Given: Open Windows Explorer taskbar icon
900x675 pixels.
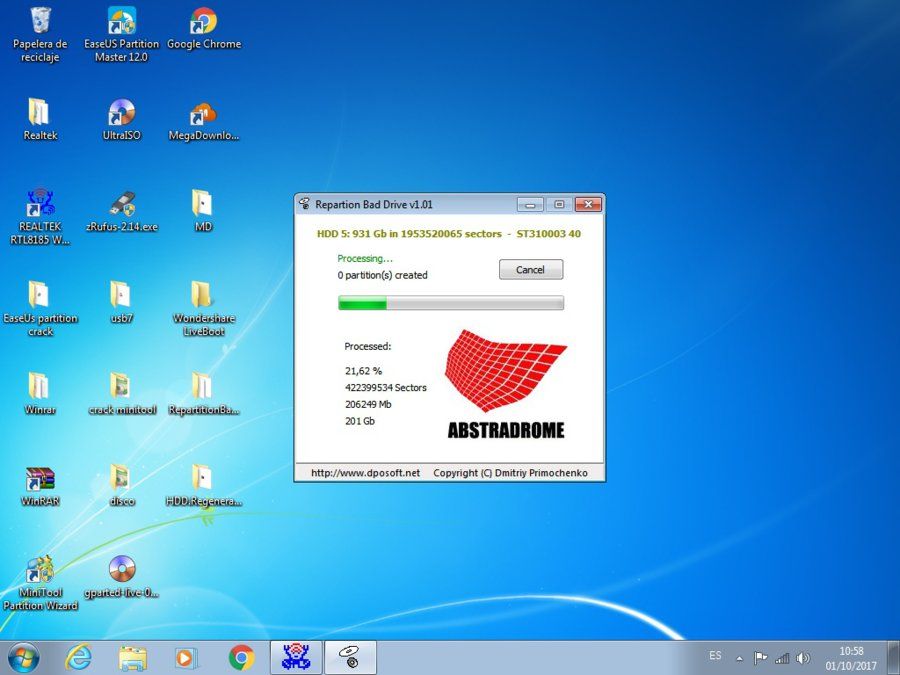Looking at the screenshot, I should coord(132,658).
